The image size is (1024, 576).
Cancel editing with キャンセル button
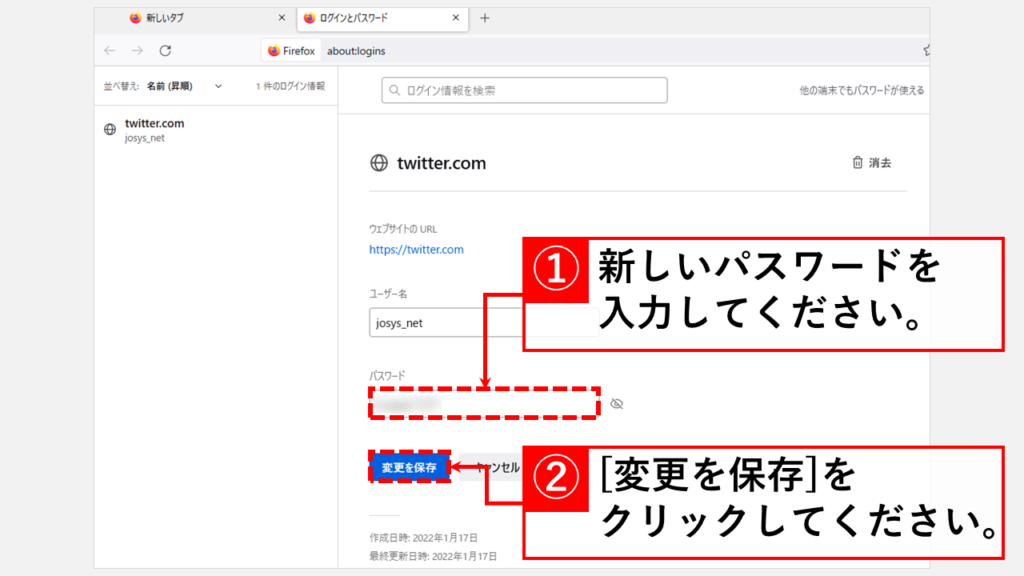pyautogui.click(x=492, y=467)
